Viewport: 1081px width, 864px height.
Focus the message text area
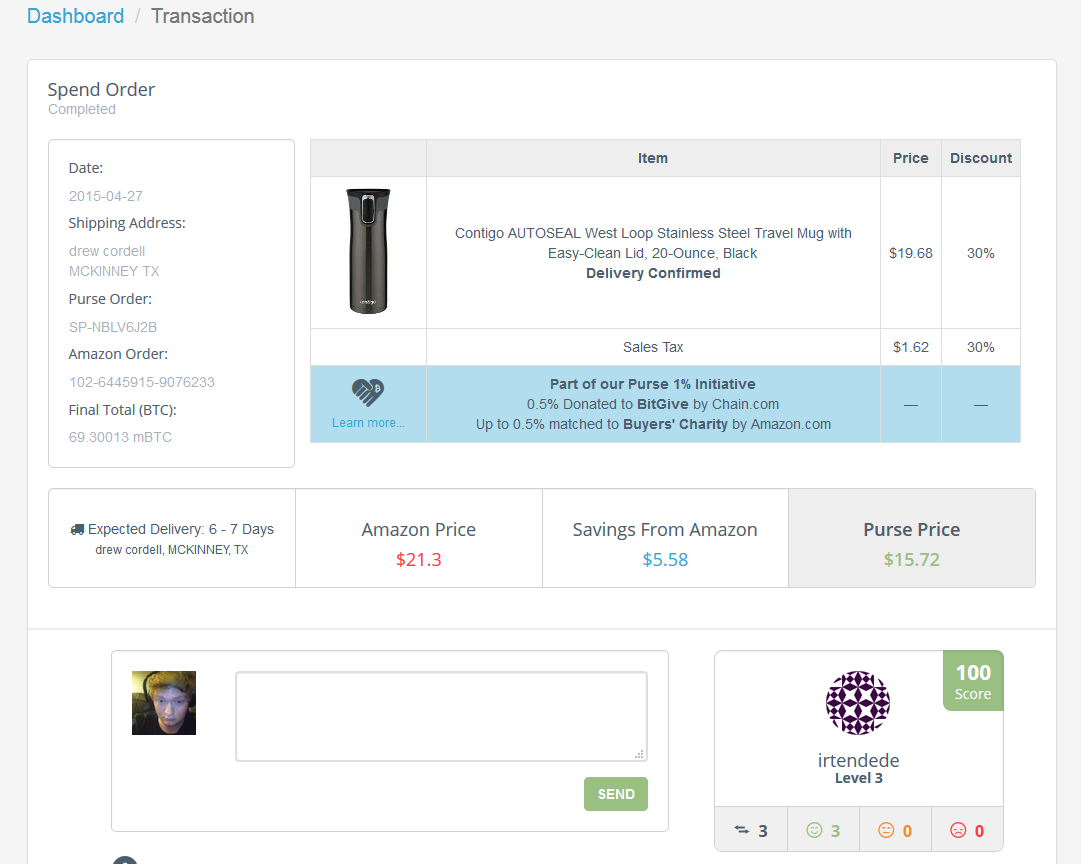[x=440, y=715]
